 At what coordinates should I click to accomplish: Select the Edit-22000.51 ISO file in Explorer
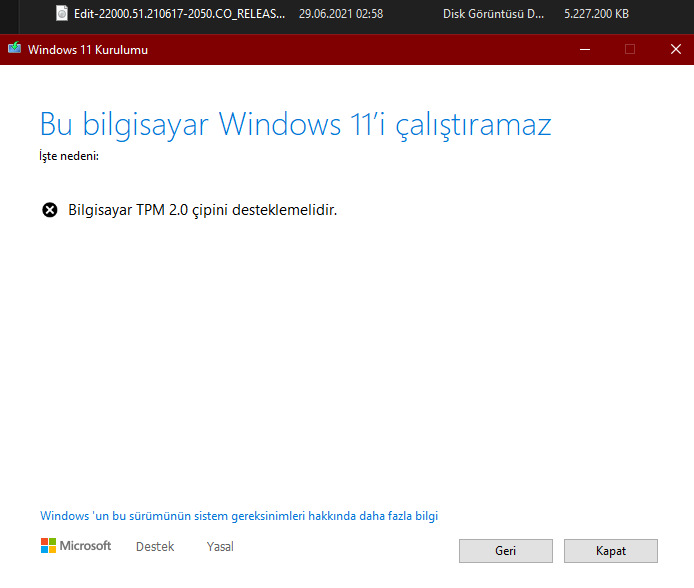[179, 14]
